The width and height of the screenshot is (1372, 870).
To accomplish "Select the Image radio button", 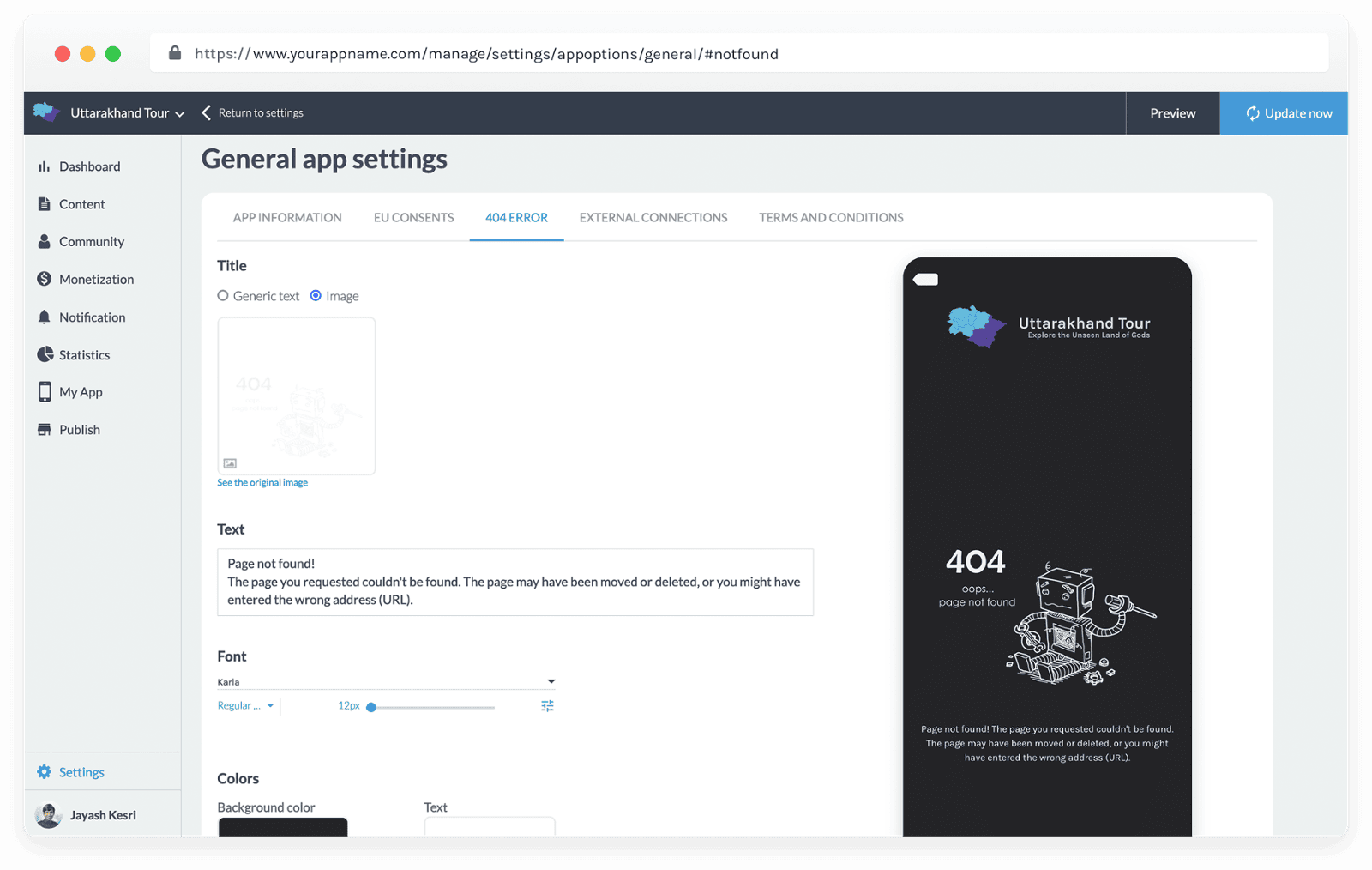I will pos(316,296).
